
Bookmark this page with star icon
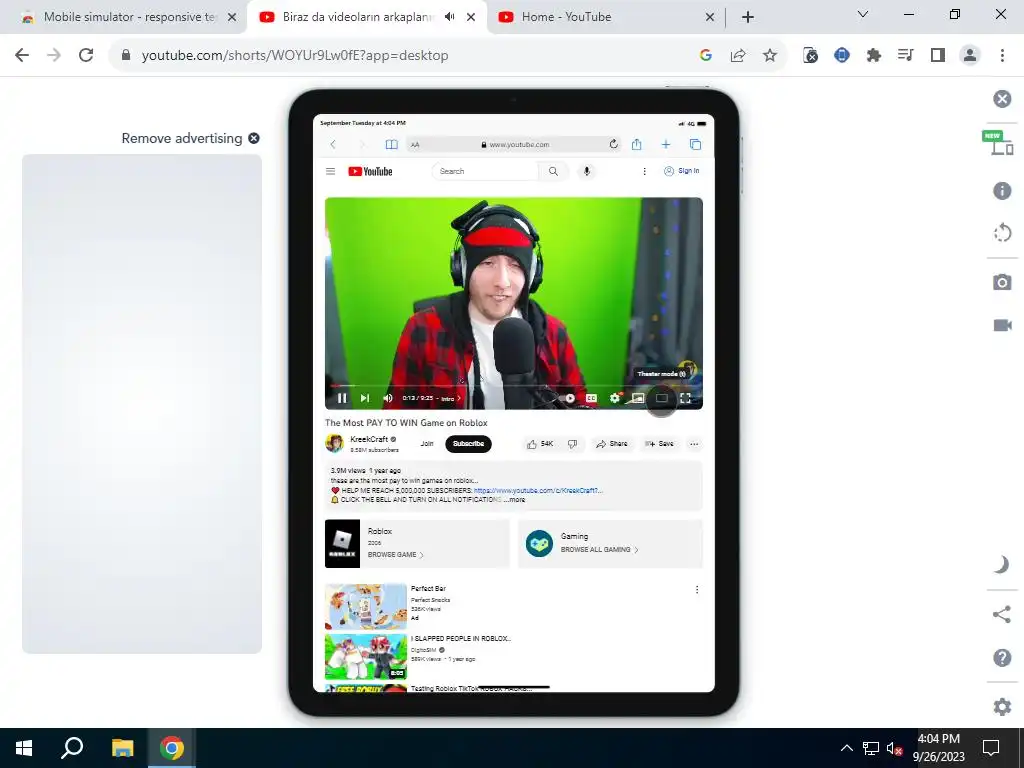pyautogui.click(x=770, y=56)
